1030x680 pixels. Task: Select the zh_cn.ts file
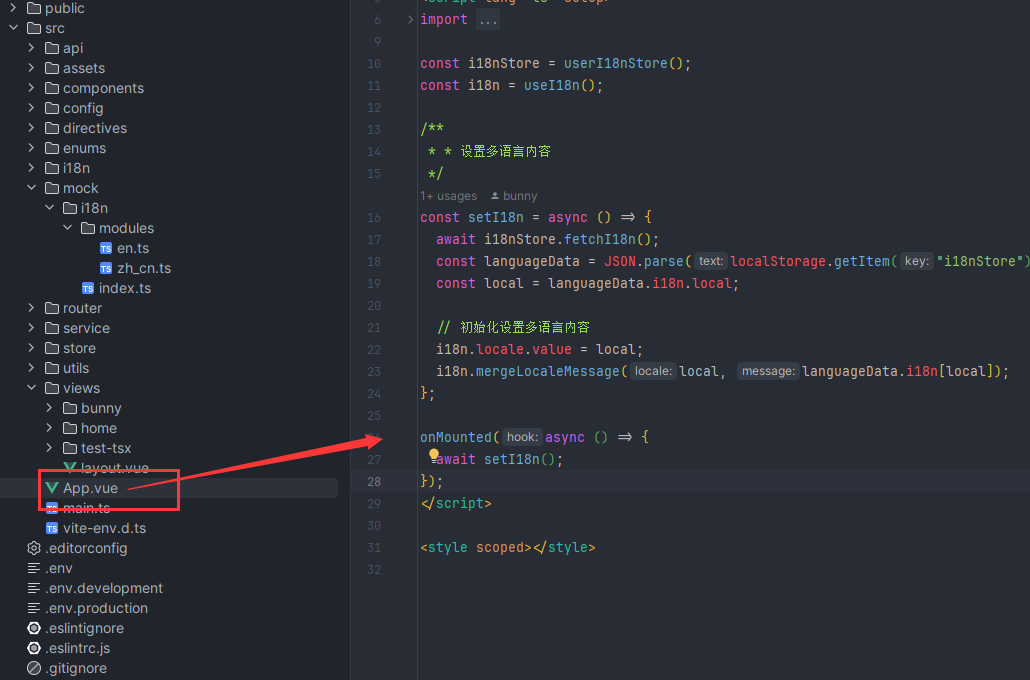click(x=144, y=268)
